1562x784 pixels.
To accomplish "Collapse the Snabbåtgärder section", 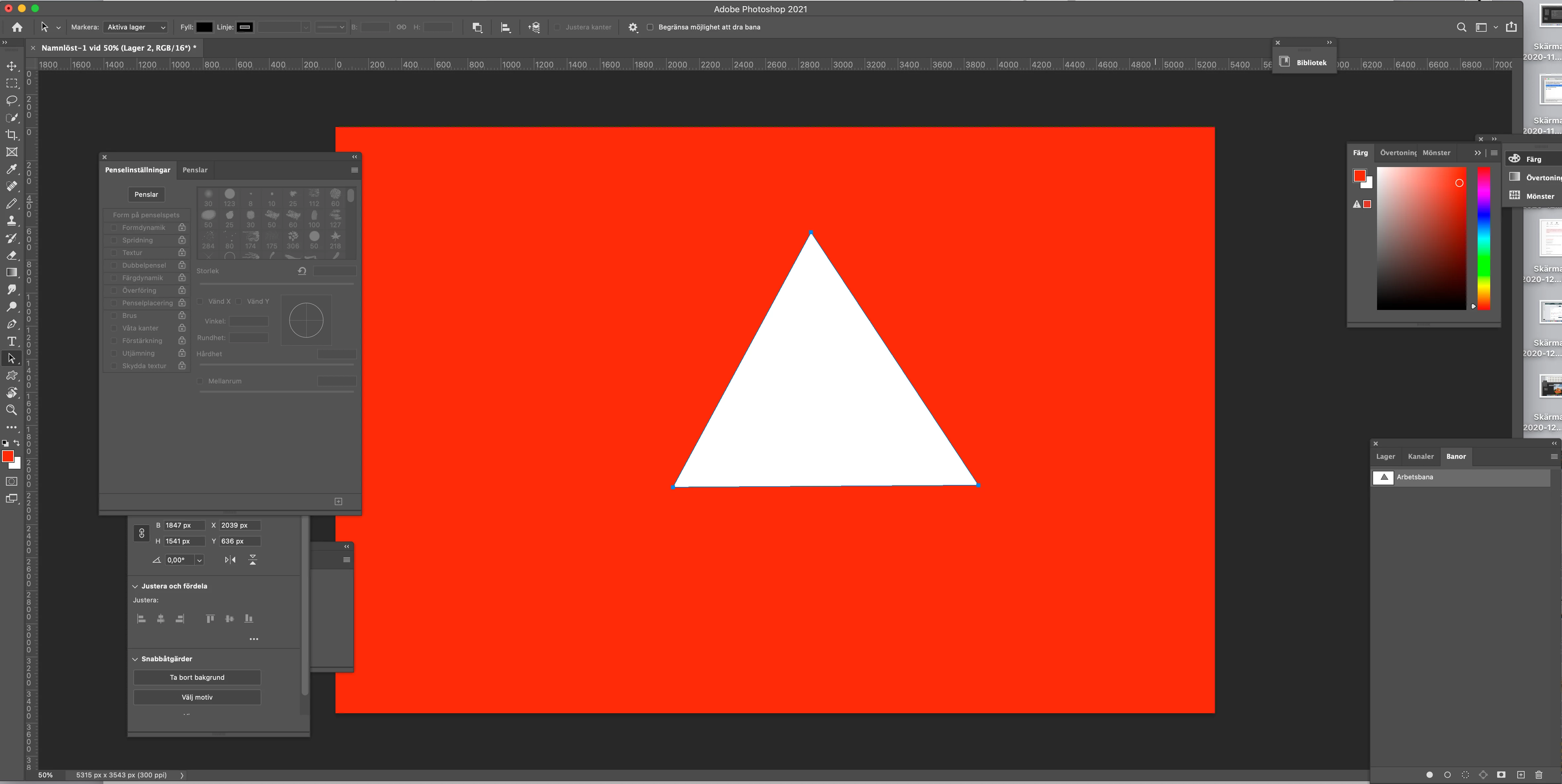I will tap(135, 659).
